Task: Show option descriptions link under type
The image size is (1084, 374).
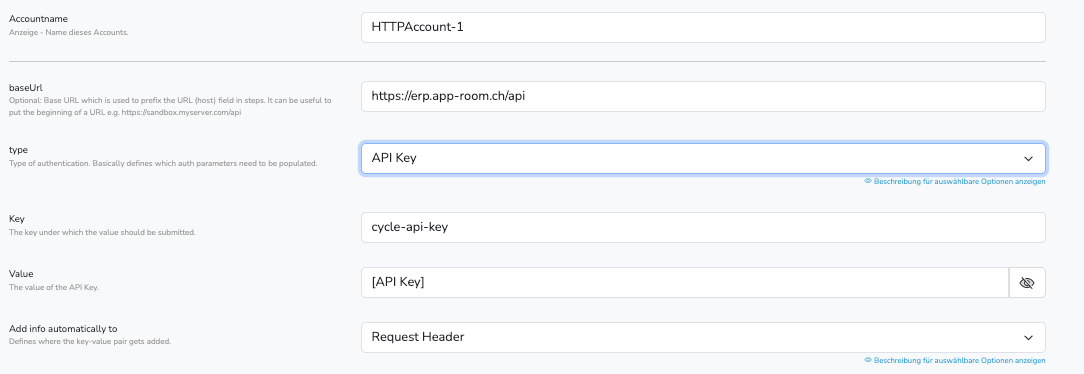Action: tap(955, 181)
